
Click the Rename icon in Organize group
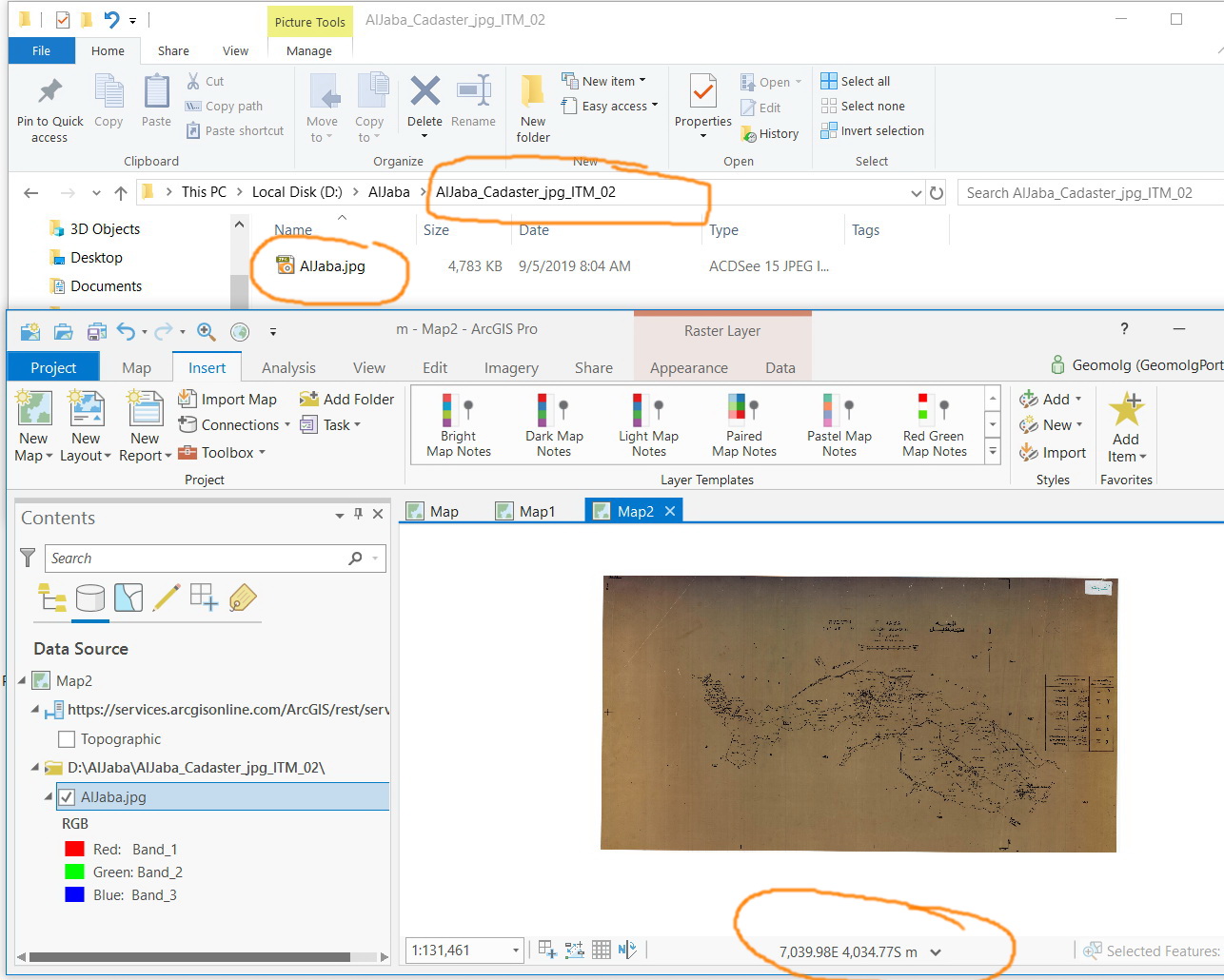tap(473, 91)
